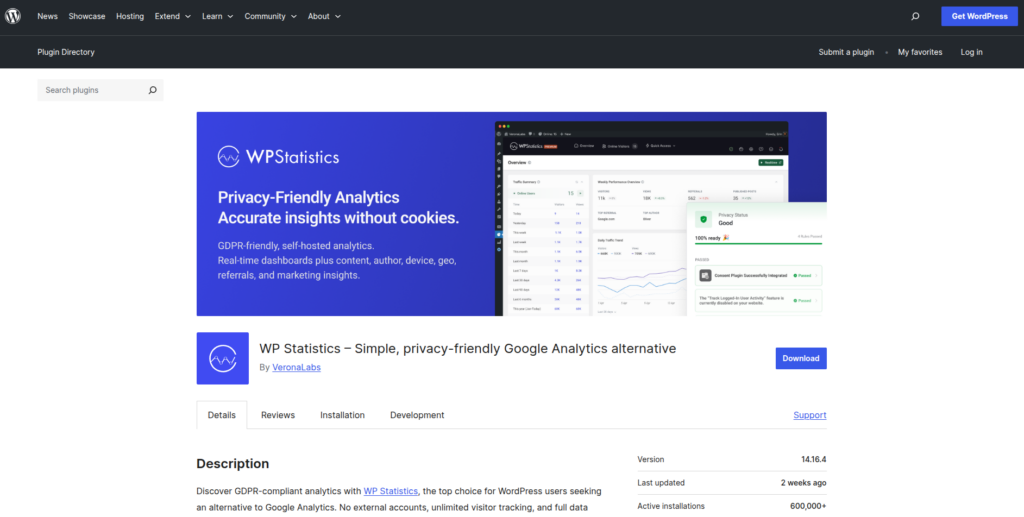Click the plugin title heading text
This screenshot has height=517, width=1024.
tap(468, 349)
